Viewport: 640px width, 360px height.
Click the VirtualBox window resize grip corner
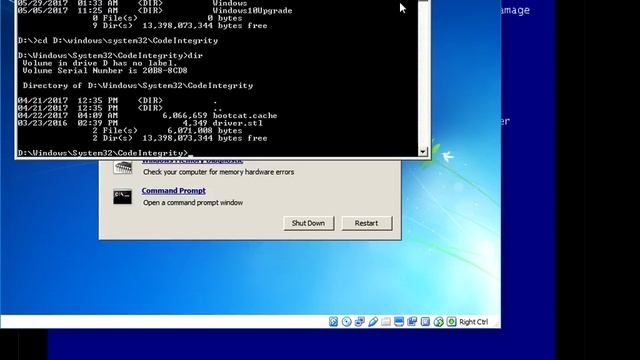(497, 323)
